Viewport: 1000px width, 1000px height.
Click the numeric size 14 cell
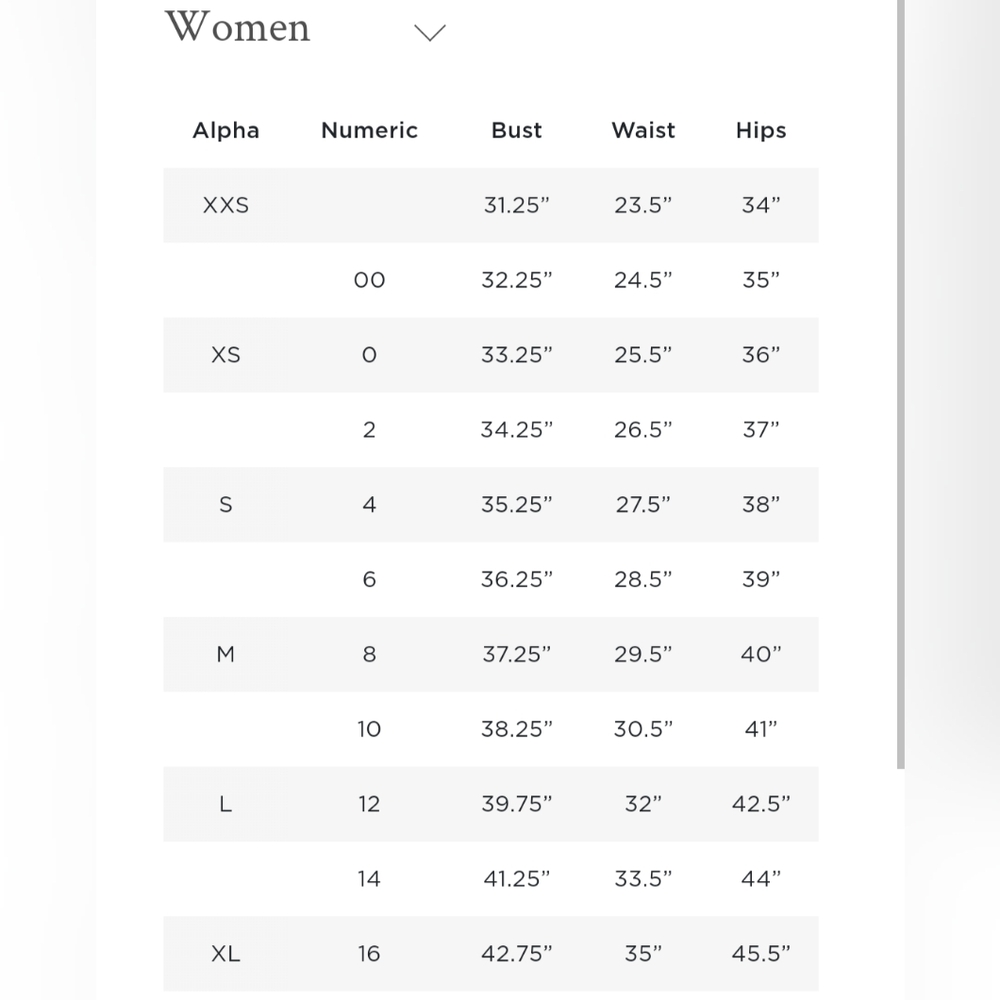(369, 879)
